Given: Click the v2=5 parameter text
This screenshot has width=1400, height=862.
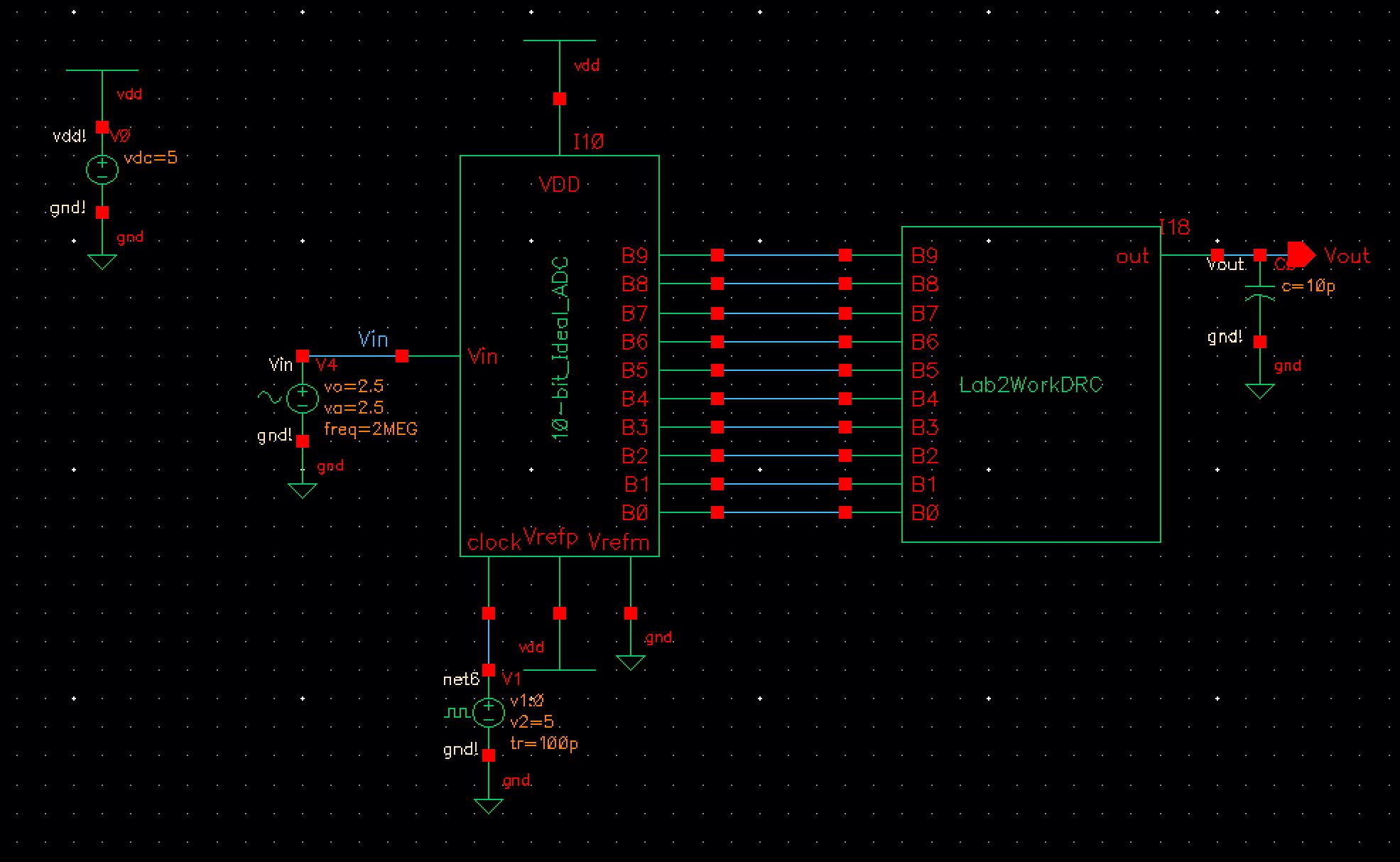Looking at the screenshot, I should pos(532,722).
